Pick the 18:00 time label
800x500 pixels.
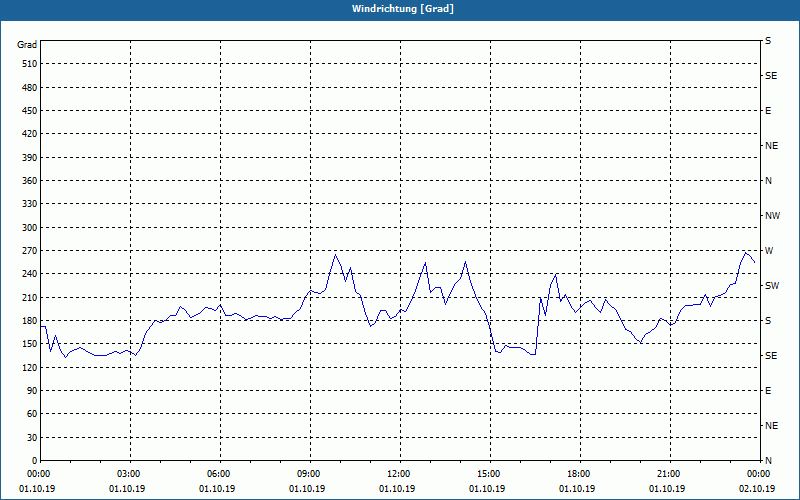point(579,474)
